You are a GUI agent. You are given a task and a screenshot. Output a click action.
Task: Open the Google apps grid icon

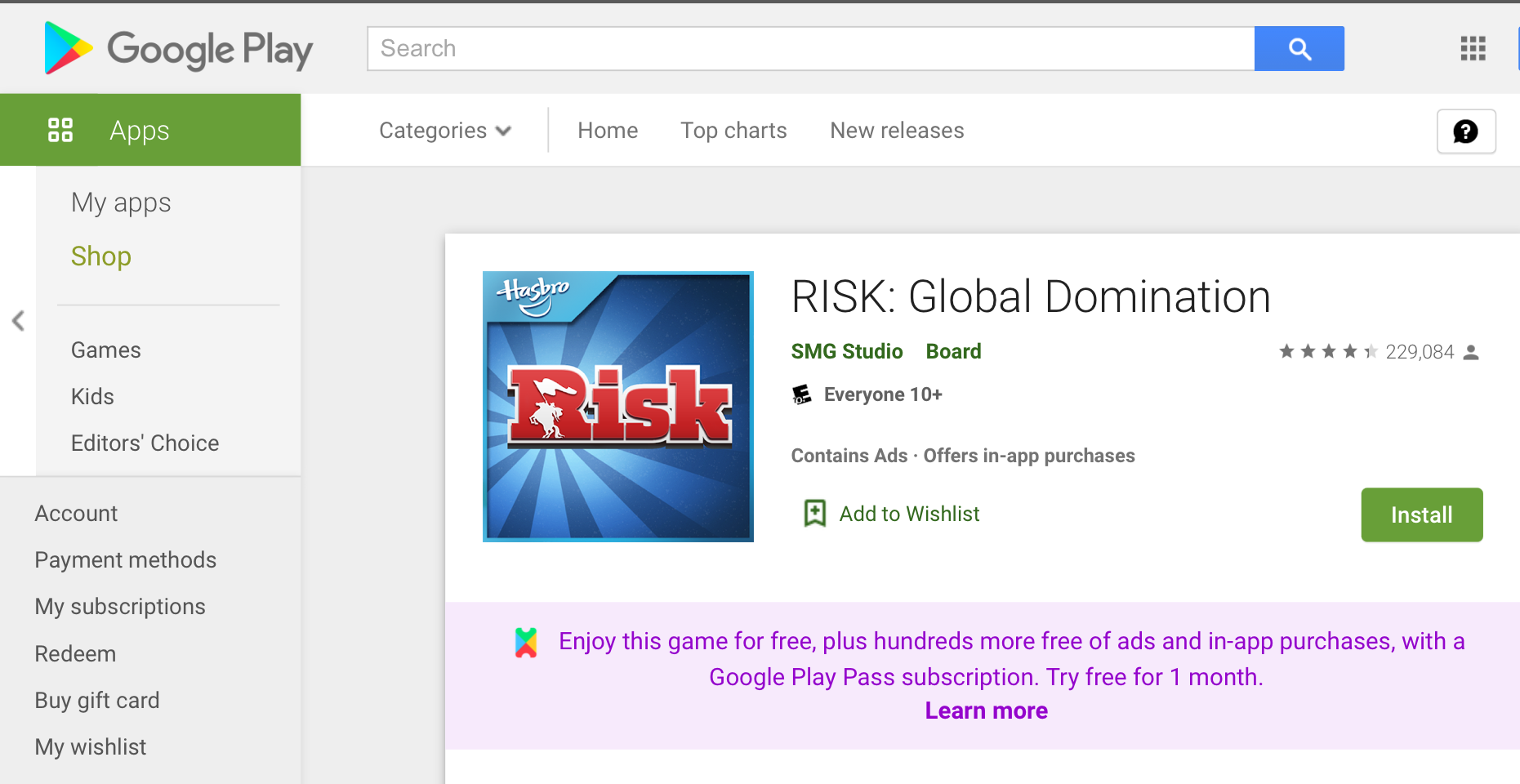(x=1473, y=48)
